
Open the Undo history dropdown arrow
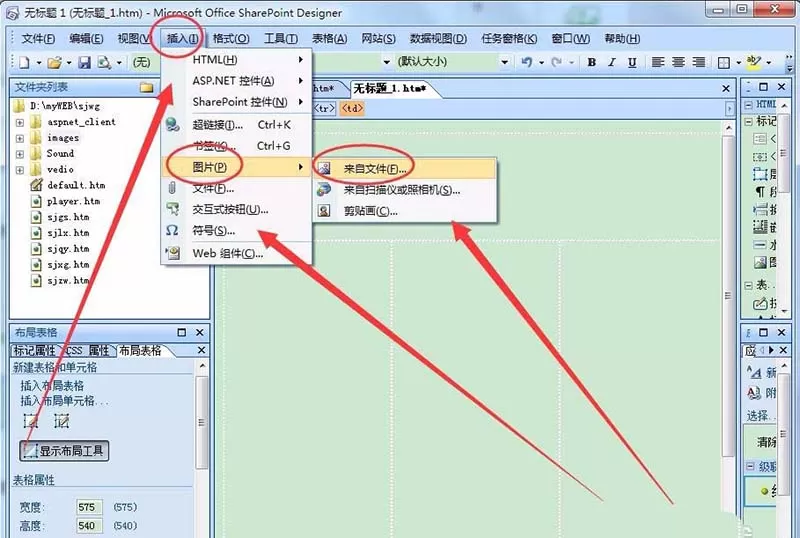541,62
